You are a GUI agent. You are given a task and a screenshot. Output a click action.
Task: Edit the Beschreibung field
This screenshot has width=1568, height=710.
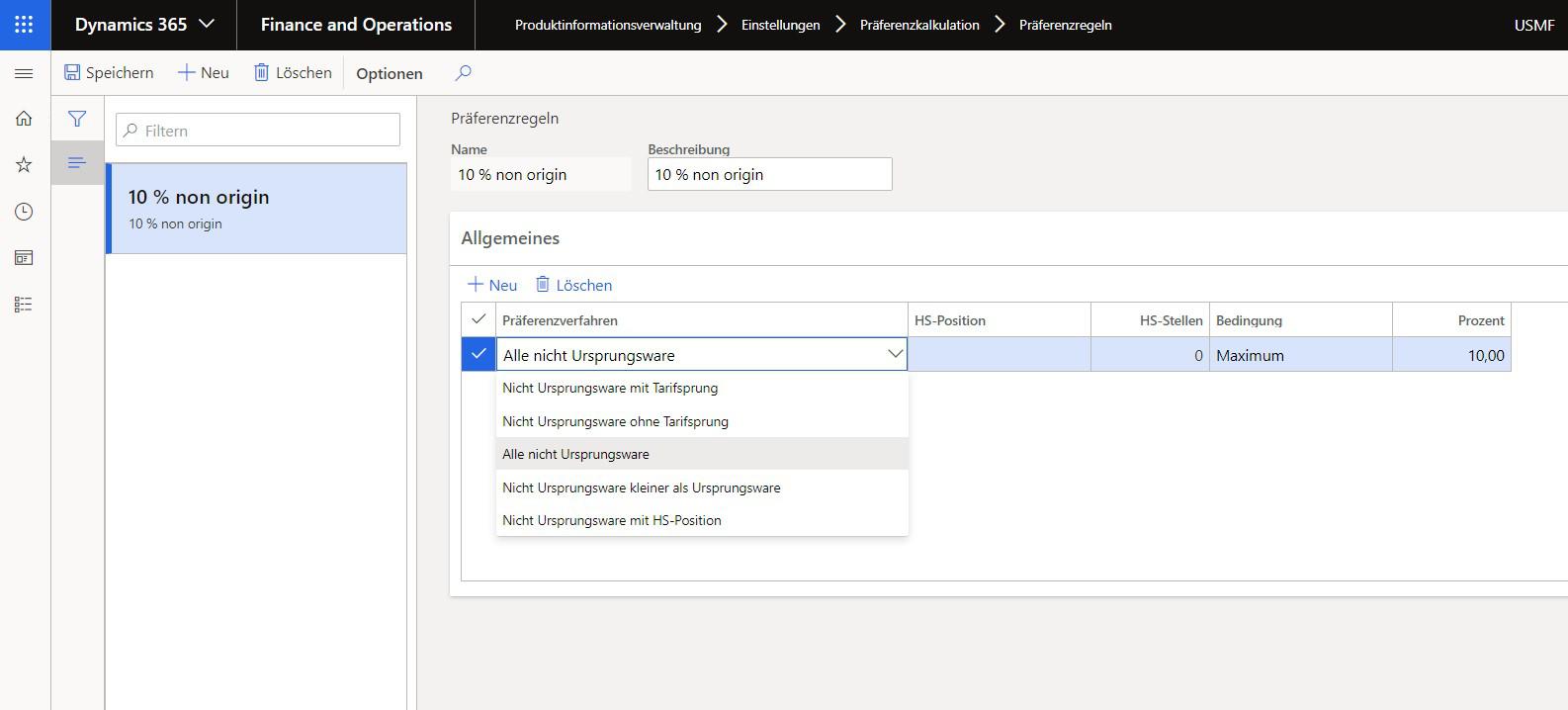pos(770,174)
